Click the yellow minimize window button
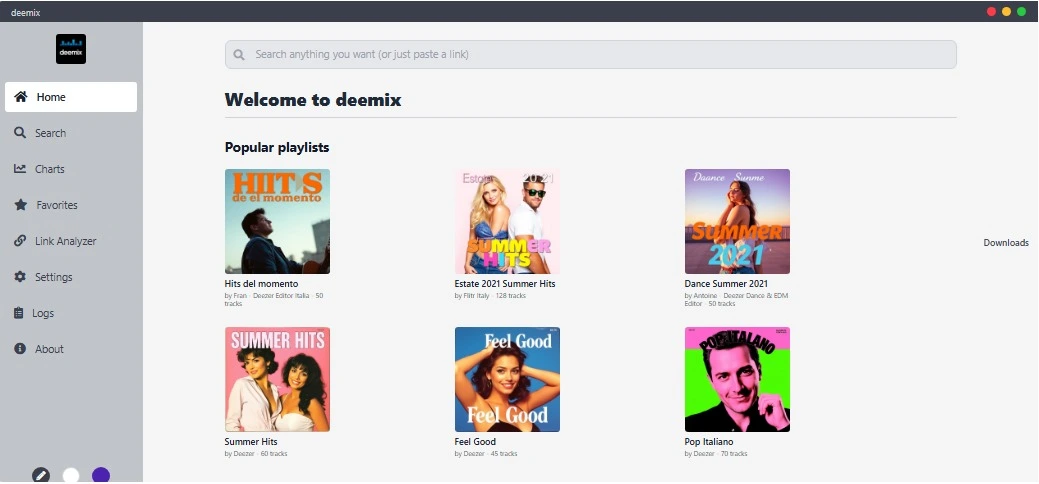This screenshot has height=484, width=1039. click(1007, 11)
